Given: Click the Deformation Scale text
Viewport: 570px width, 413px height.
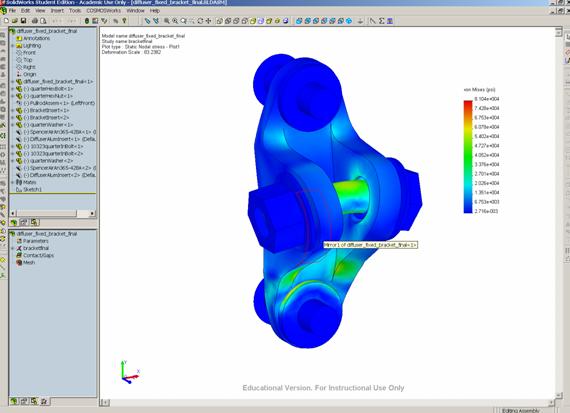Looking at the screenshot, I should coord(131,52).
